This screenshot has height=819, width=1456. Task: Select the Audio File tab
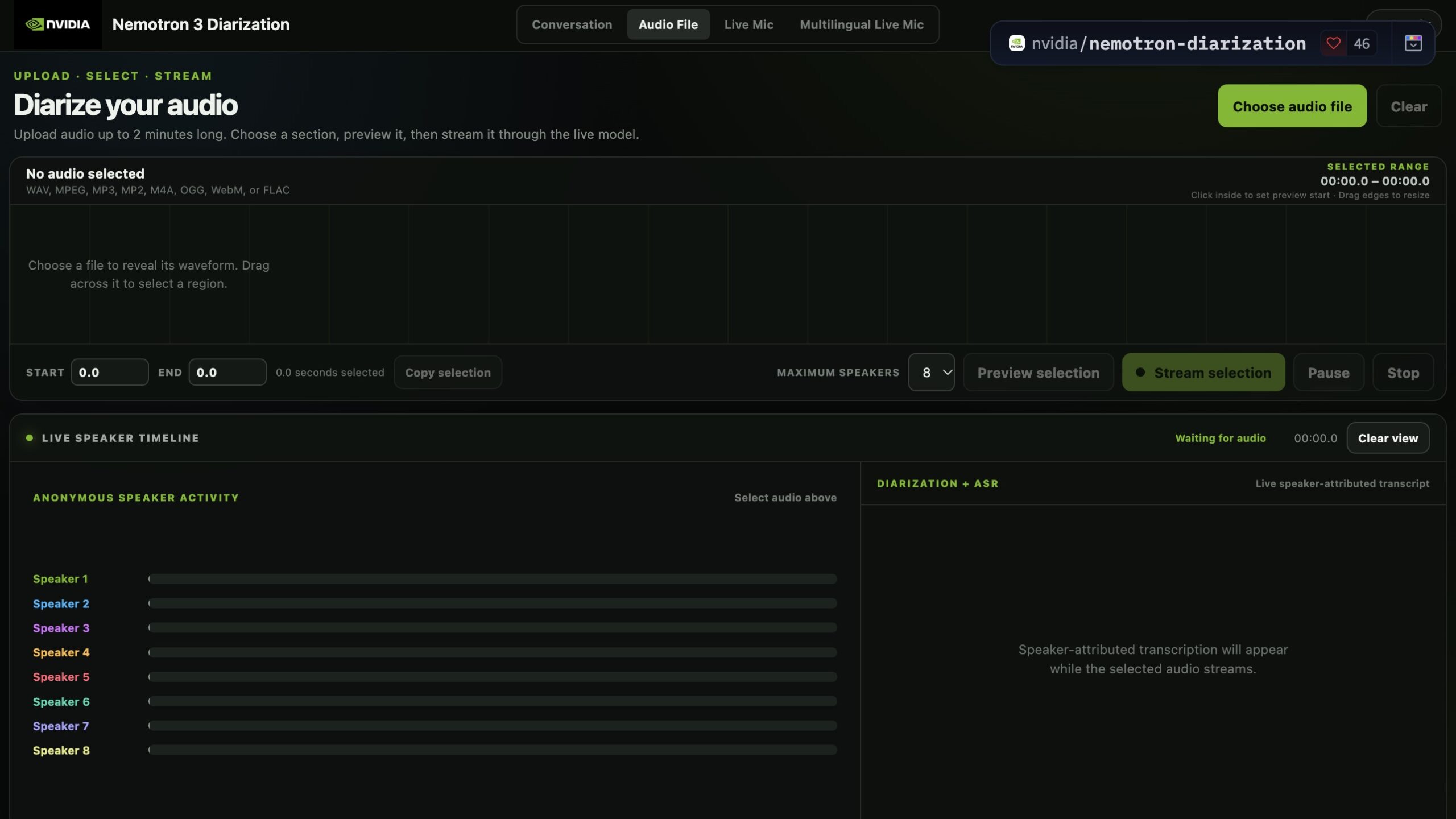coord(668,24)
